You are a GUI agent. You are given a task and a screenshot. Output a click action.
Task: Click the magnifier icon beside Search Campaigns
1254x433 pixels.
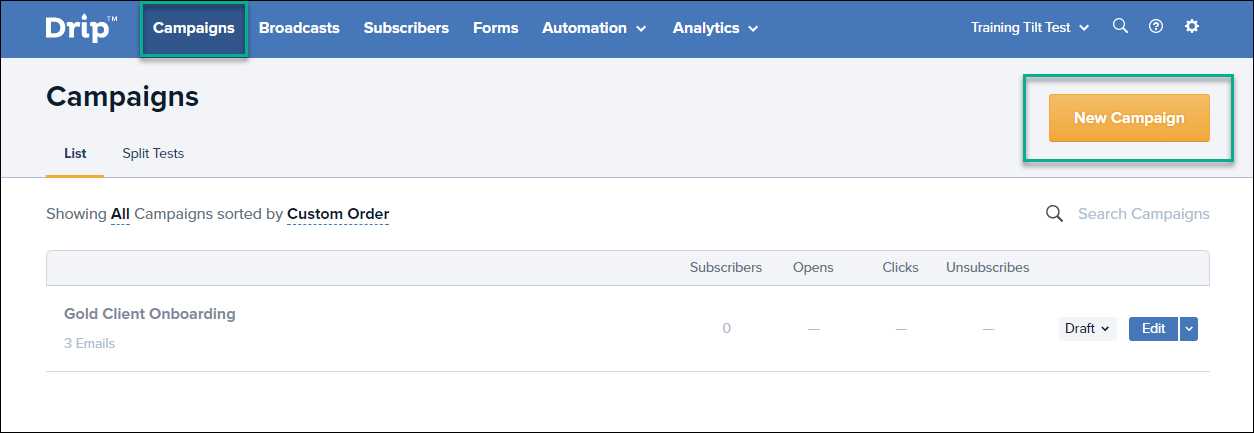(x=1054, y=213)
